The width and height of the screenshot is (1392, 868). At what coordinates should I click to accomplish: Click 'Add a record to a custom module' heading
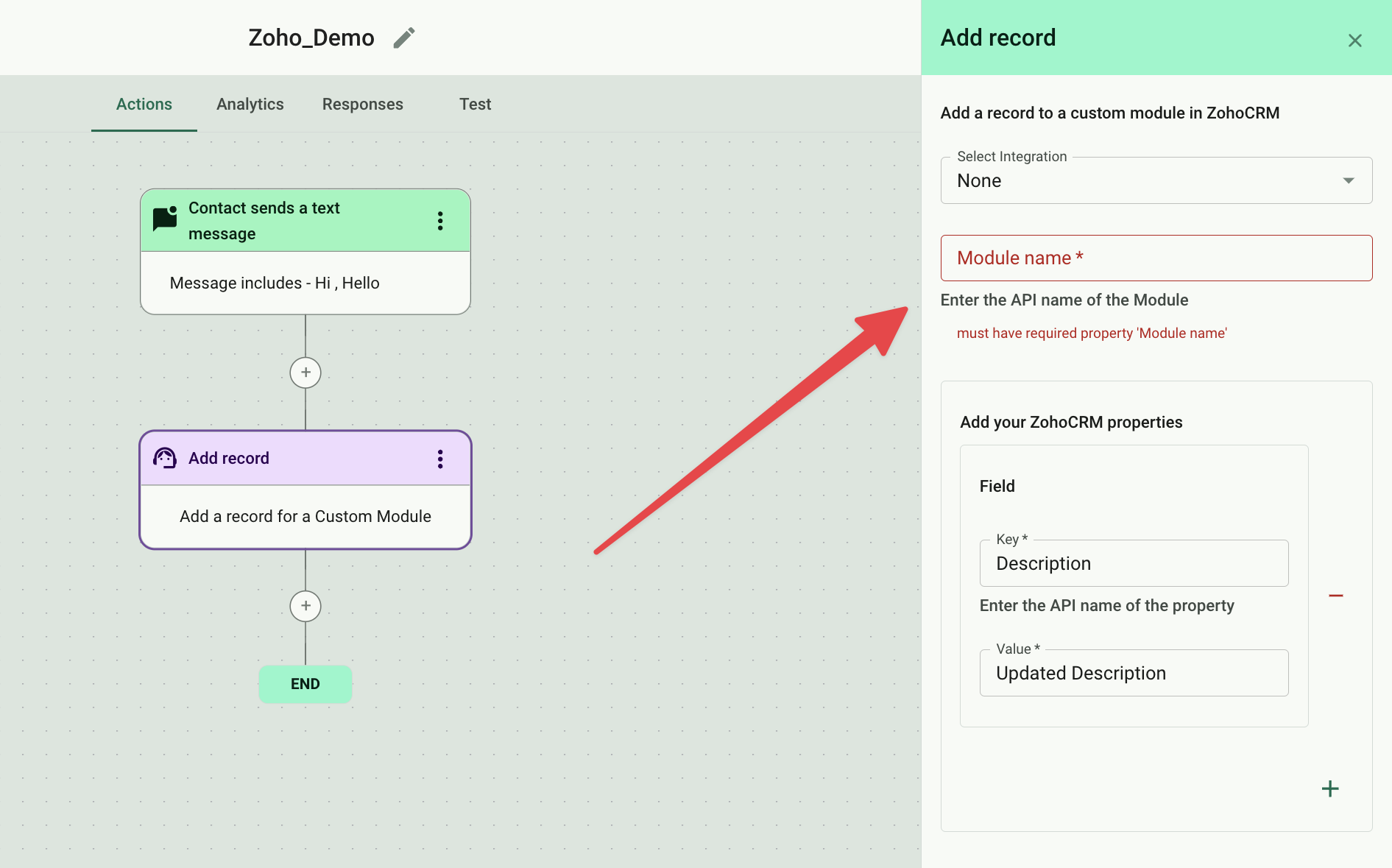click(x=1110, y=113)
